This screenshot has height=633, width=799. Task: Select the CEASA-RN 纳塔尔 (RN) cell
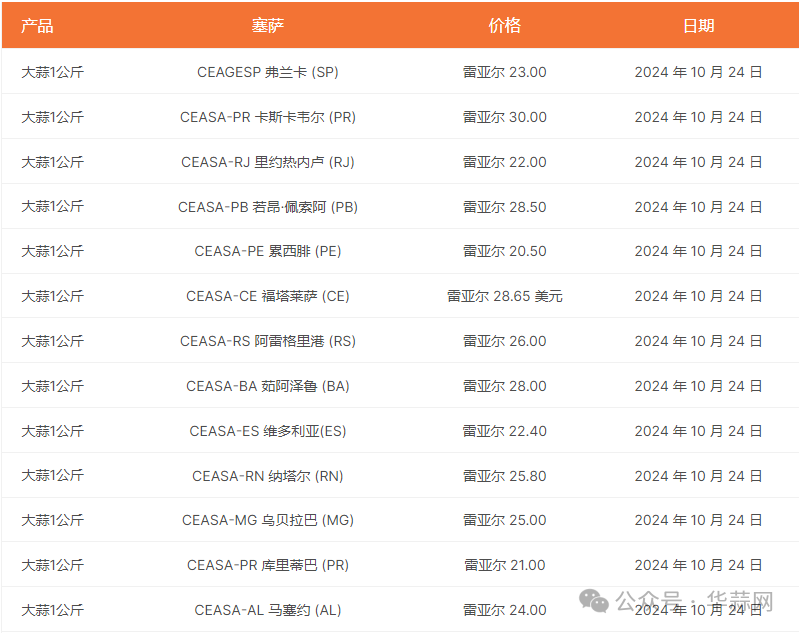[268, 476]
